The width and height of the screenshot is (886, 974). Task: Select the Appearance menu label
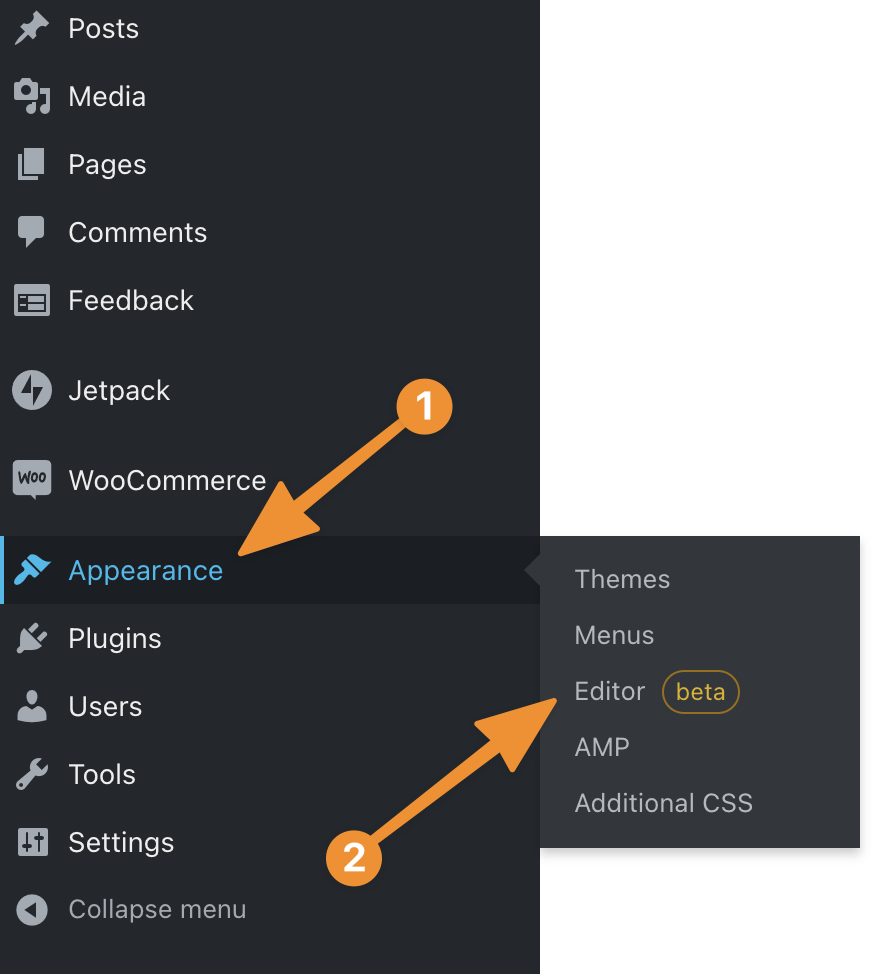(x=145, y=570)
